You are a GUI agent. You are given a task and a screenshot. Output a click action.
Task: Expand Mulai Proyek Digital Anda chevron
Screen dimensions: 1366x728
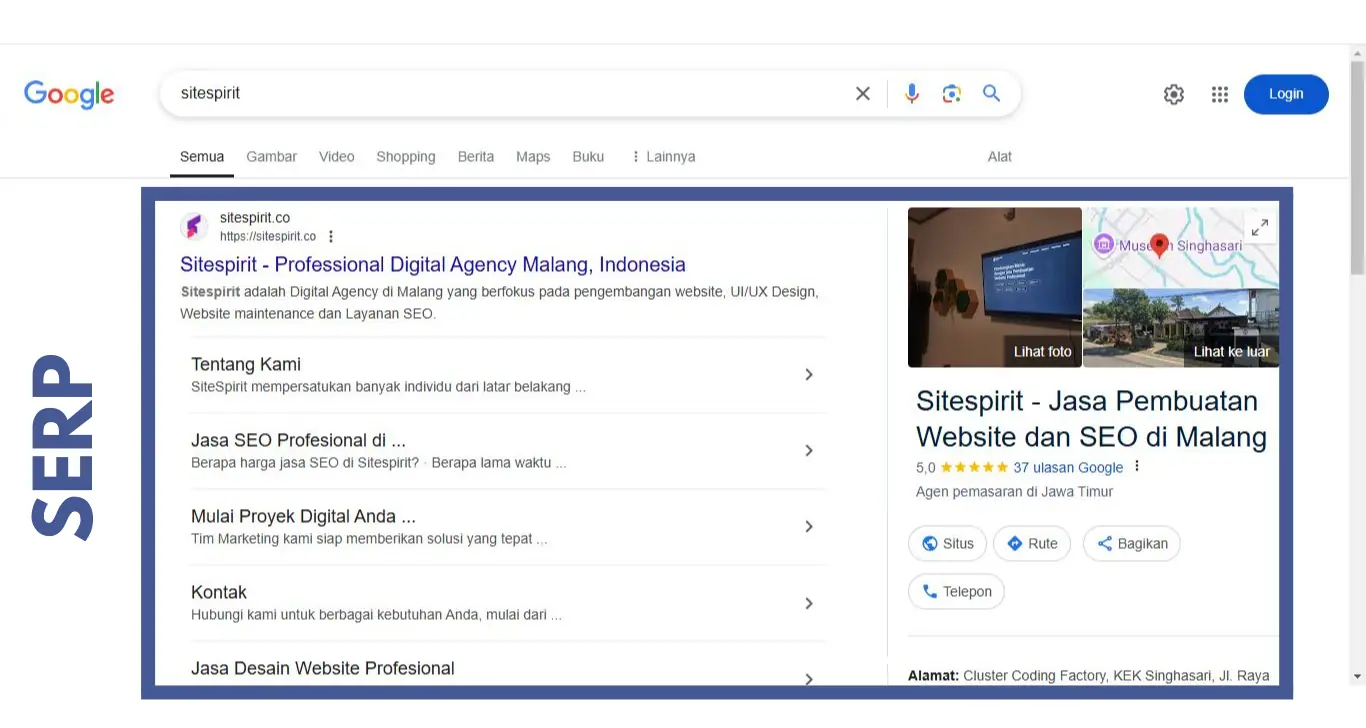coord(809,527)
